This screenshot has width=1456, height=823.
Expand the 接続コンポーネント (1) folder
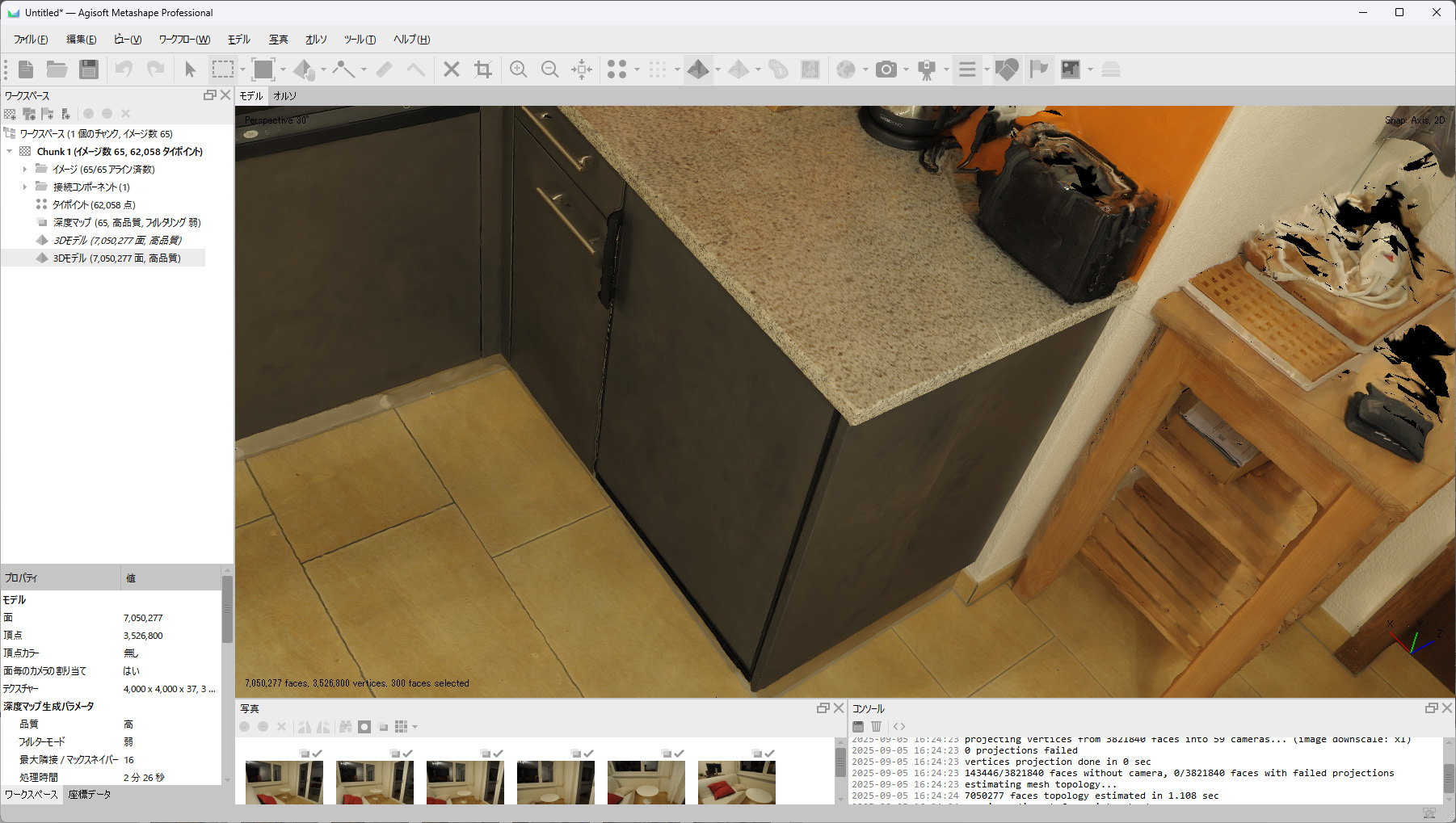click(x=25, y=187)
